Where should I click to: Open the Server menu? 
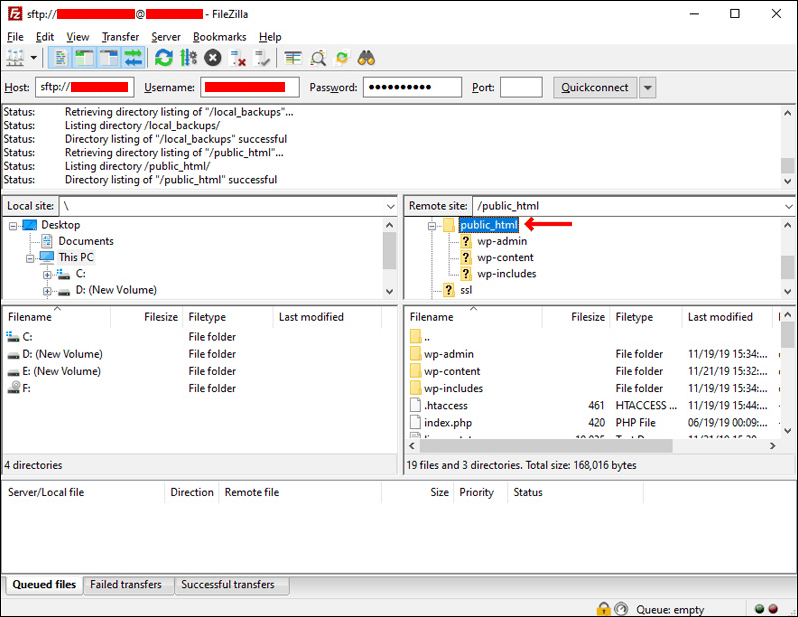coord(166,37)
